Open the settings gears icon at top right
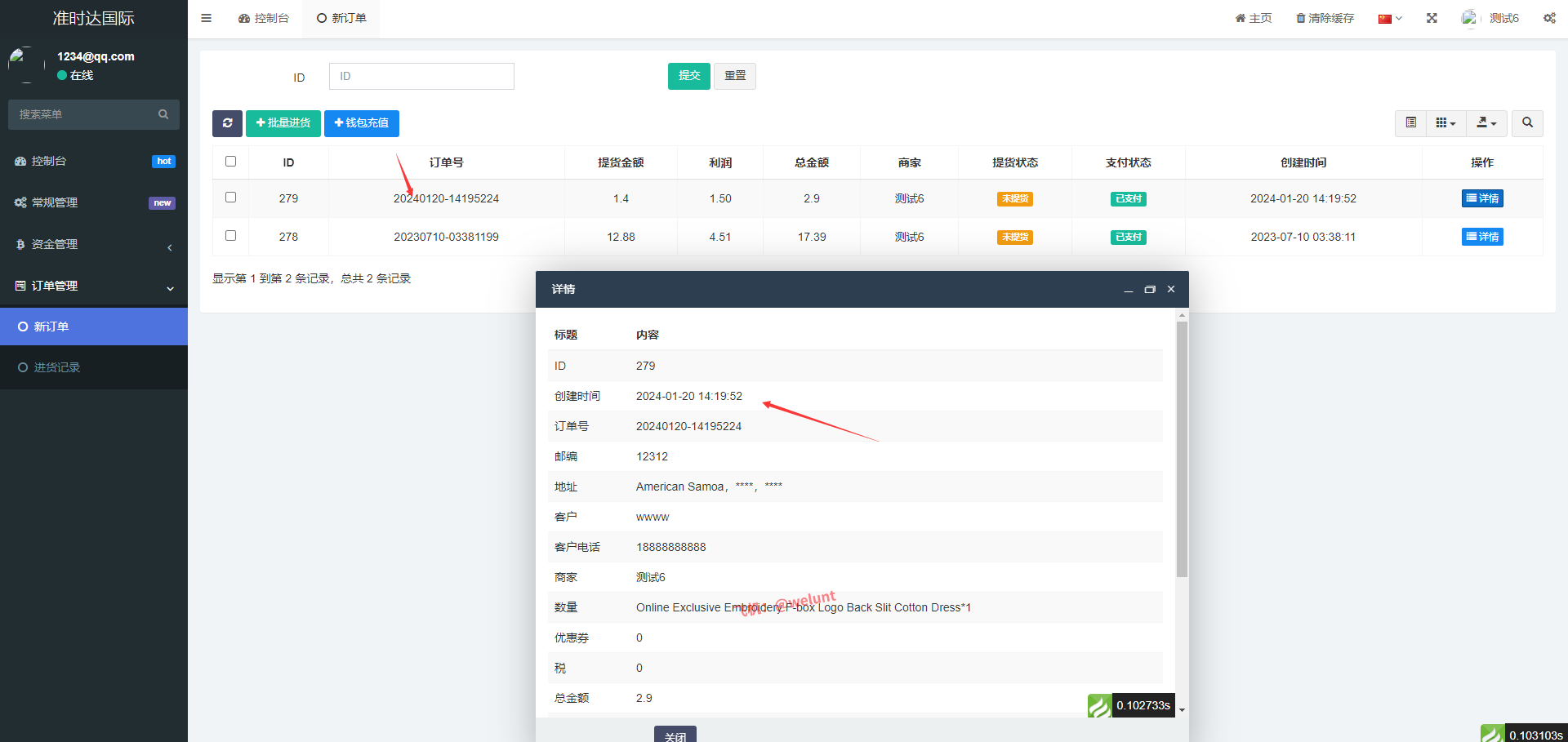Viewport: 1568px width, 742px height. pyautogui.click(x=1549, y=18)
